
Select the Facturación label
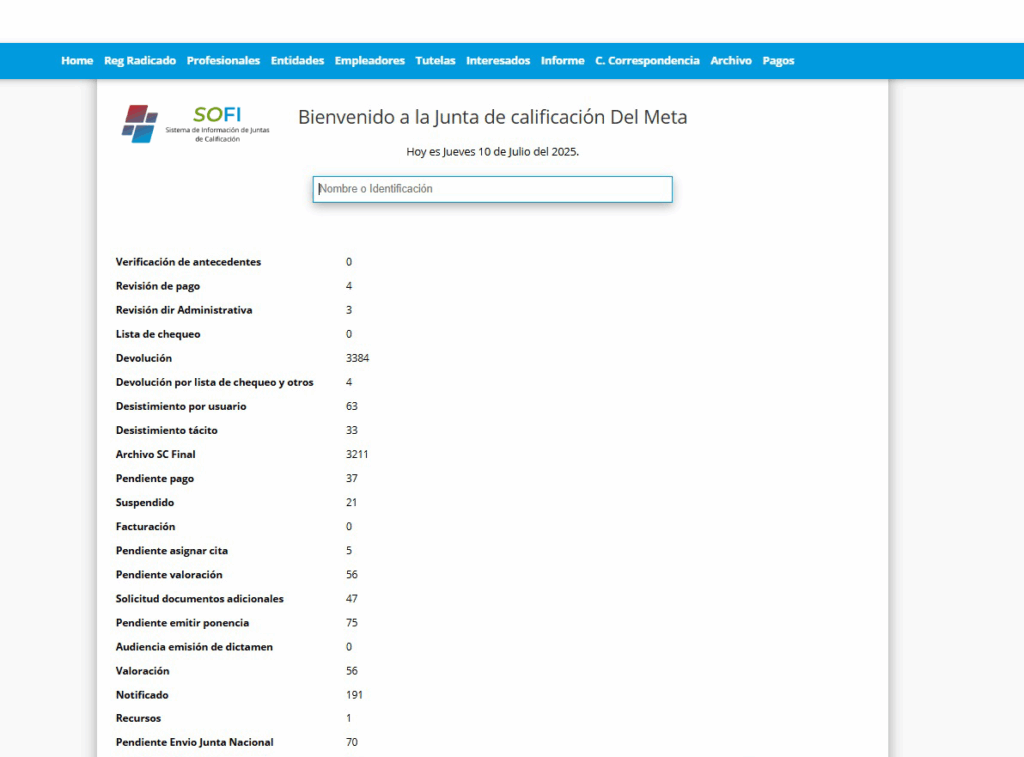click(146, 526)
